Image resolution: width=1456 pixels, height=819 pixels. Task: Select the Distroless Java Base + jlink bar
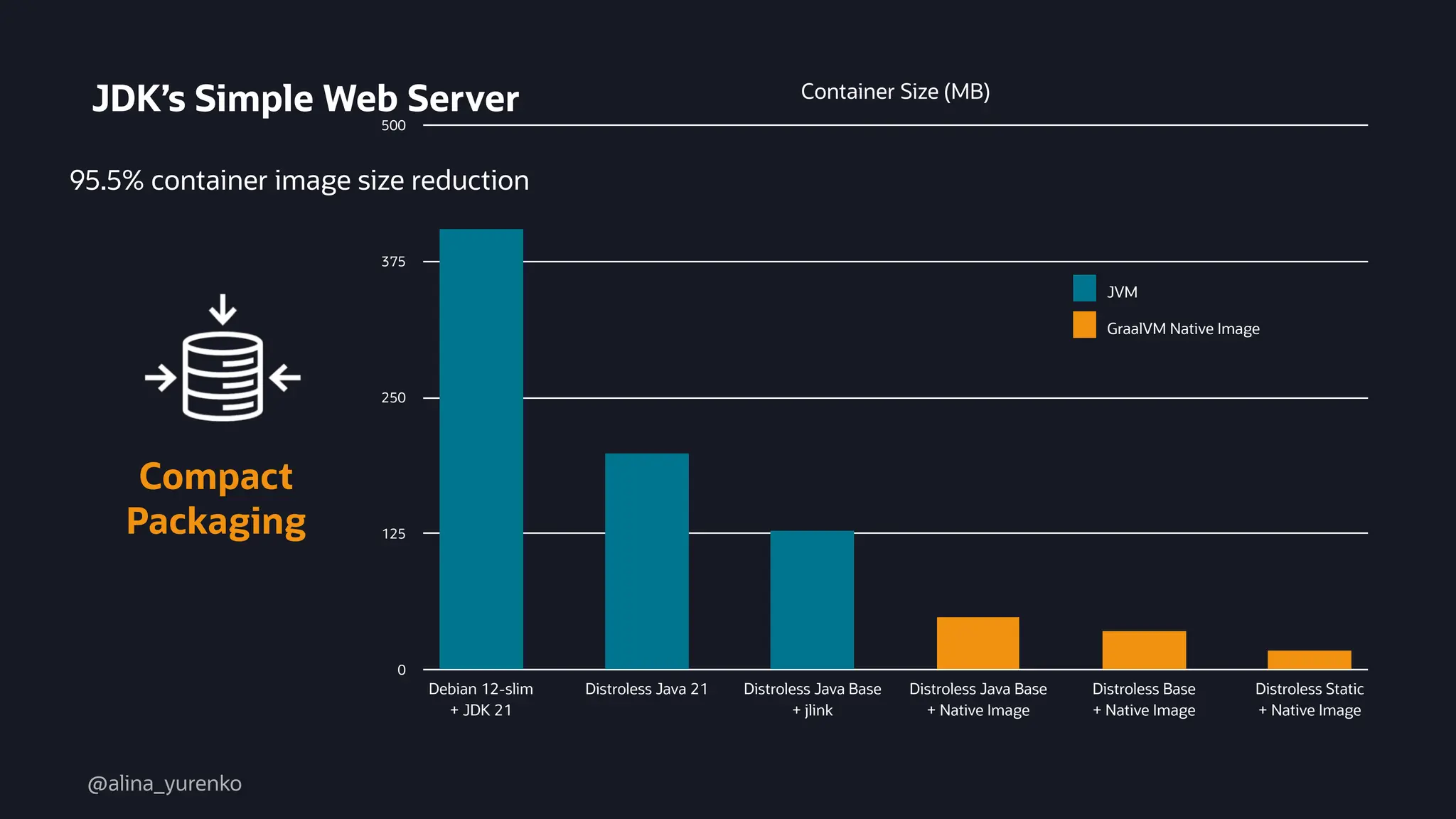[812, 599]
